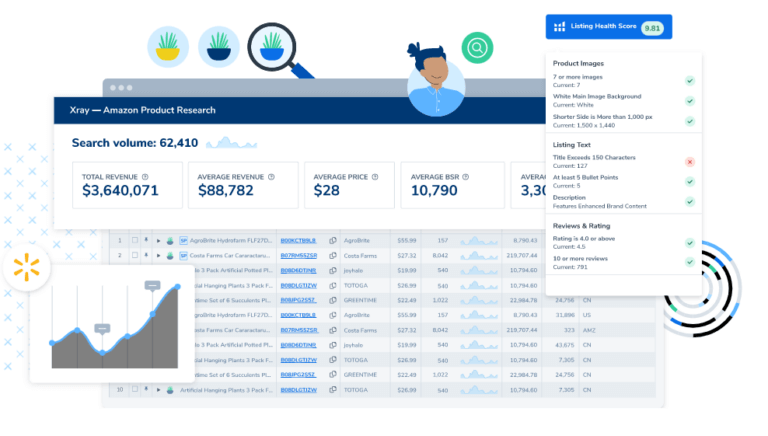Click the SP sponsored badge in row 1

coord(183,241)
